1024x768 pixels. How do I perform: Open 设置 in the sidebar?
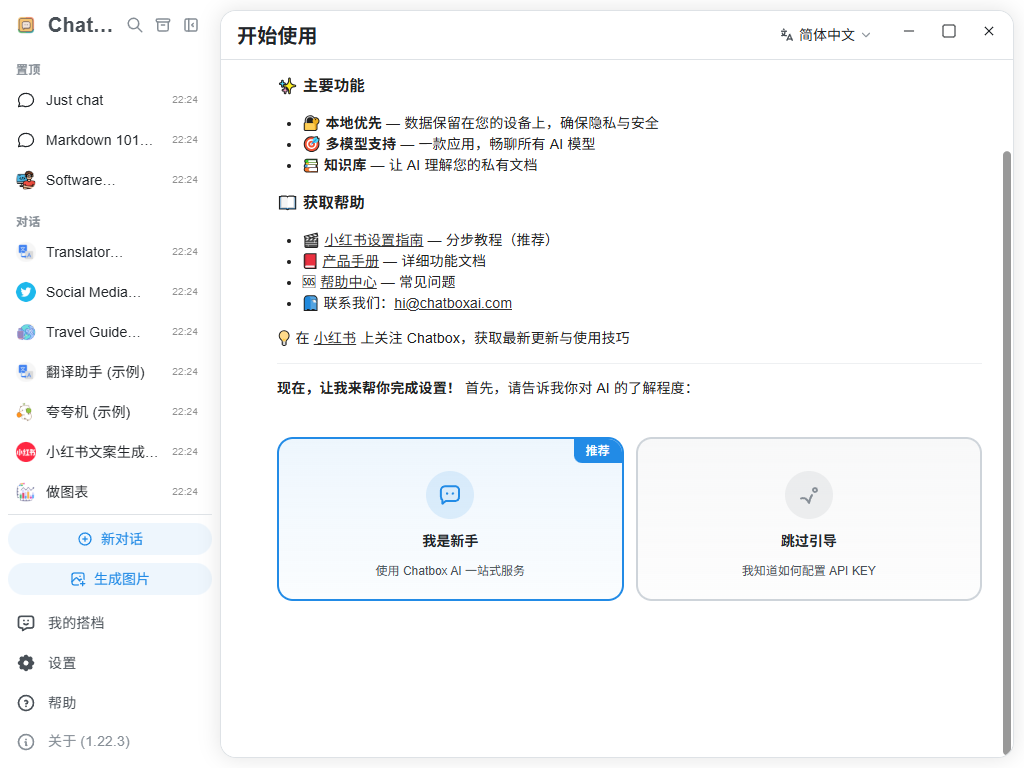pyautogui.click(x=108, y=663)
